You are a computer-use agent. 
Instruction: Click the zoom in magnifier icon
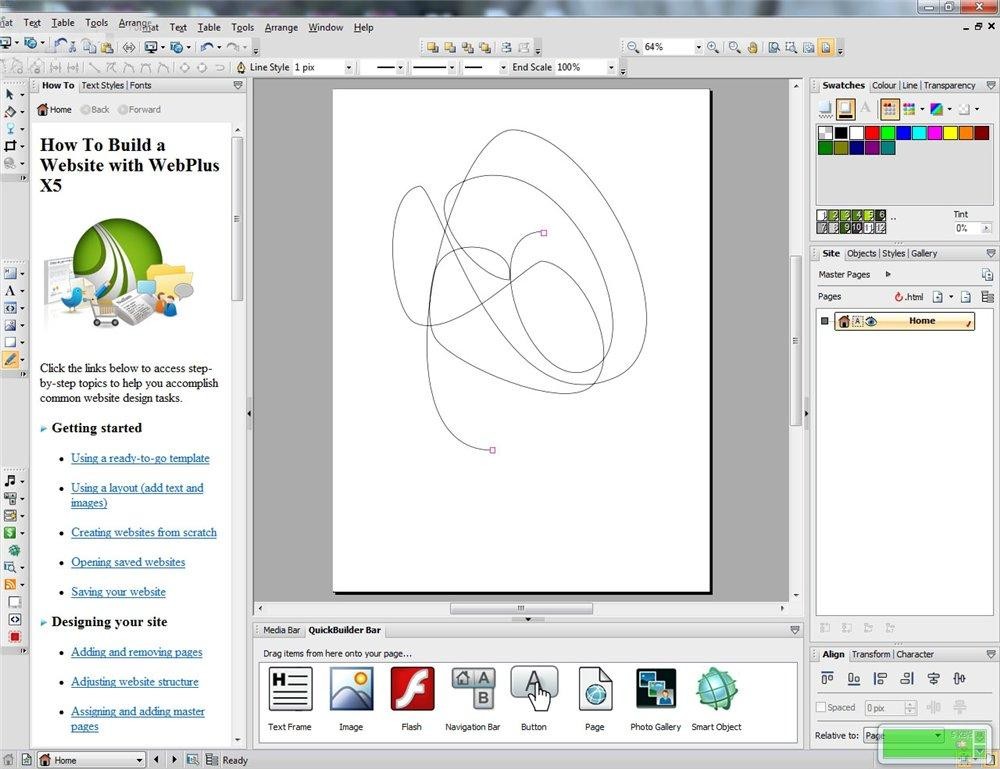tap(713, 47)
